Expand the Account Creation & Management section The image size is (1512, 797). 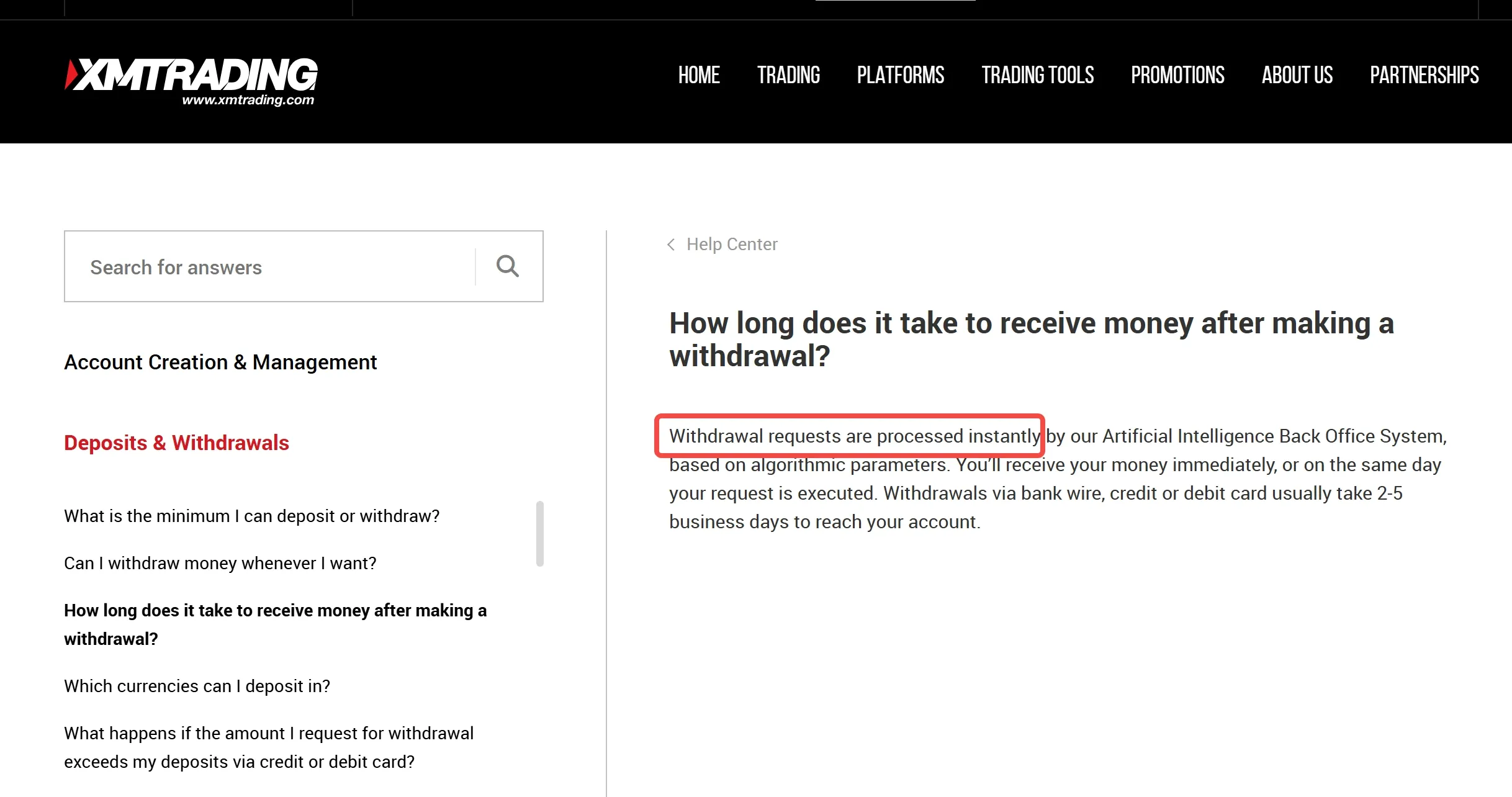click(x=220, y=362)
